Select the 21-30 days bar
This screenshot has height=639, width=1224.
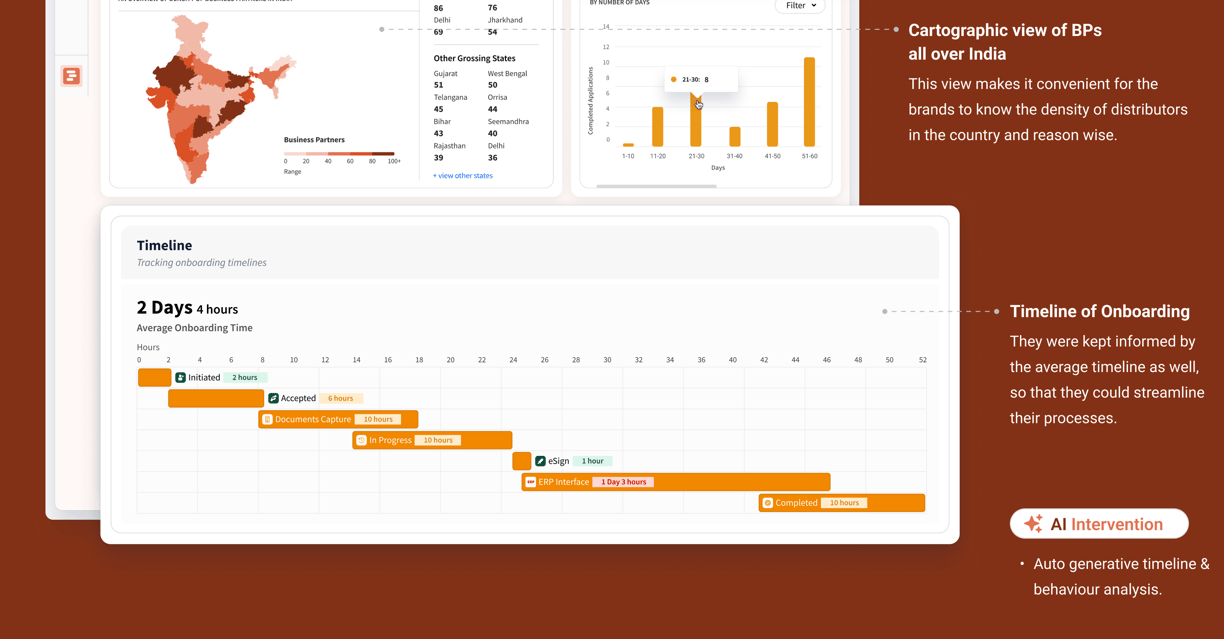pos(696,120)
